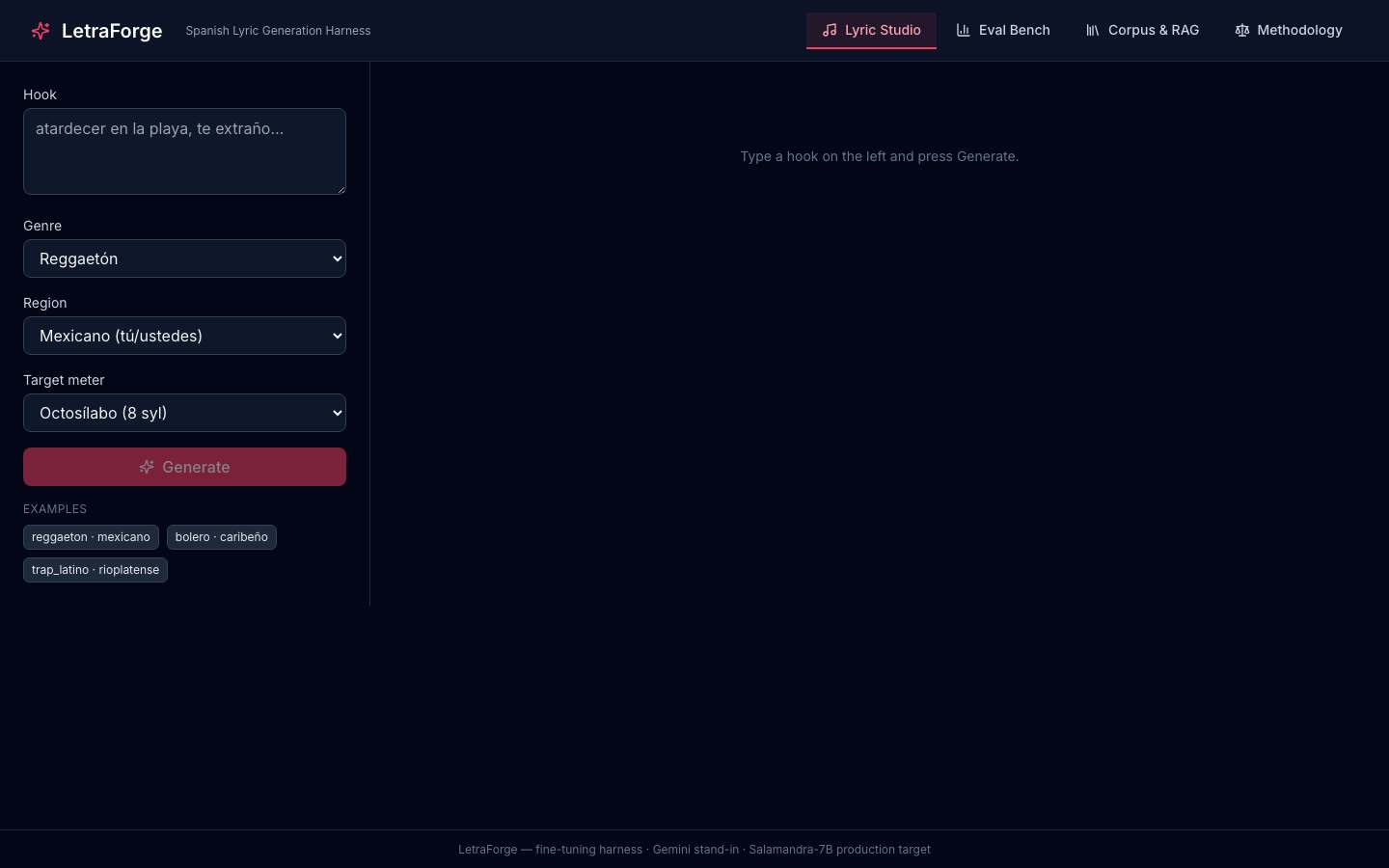
Task: Click the Genre field label
Action: pos(42,226)
